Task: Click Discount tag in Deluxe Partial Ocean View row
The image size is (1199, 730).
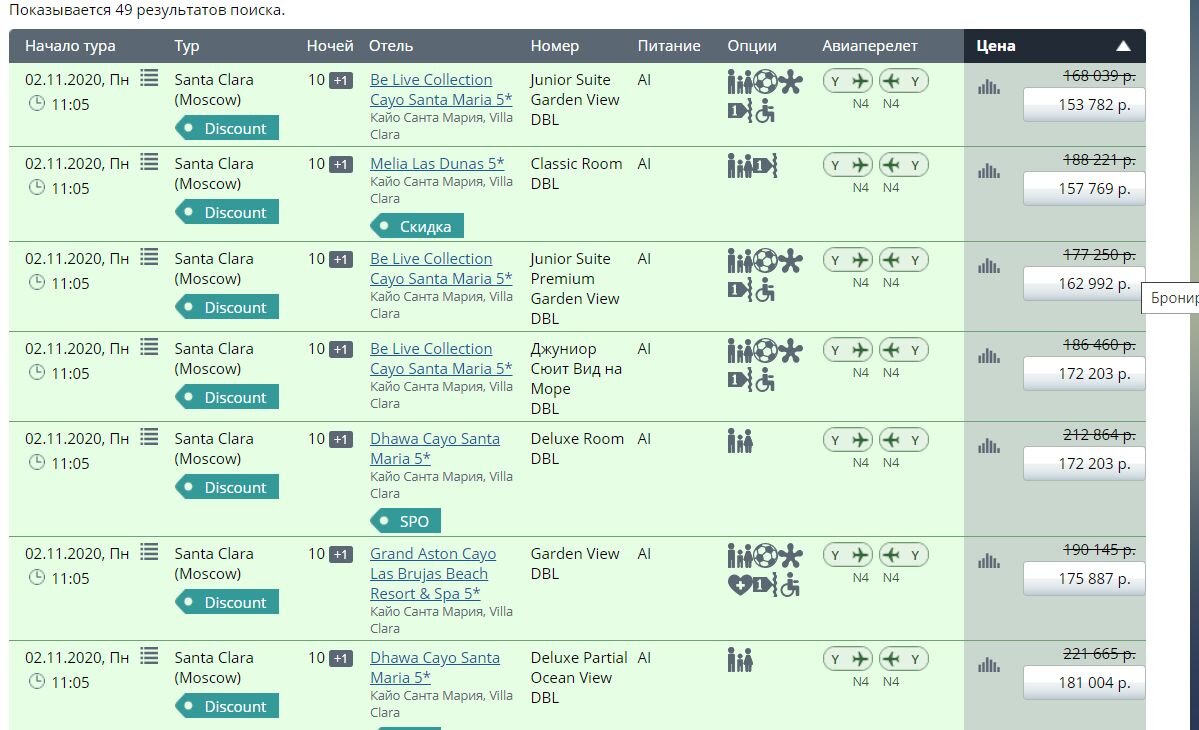Action: pos(227,706)
